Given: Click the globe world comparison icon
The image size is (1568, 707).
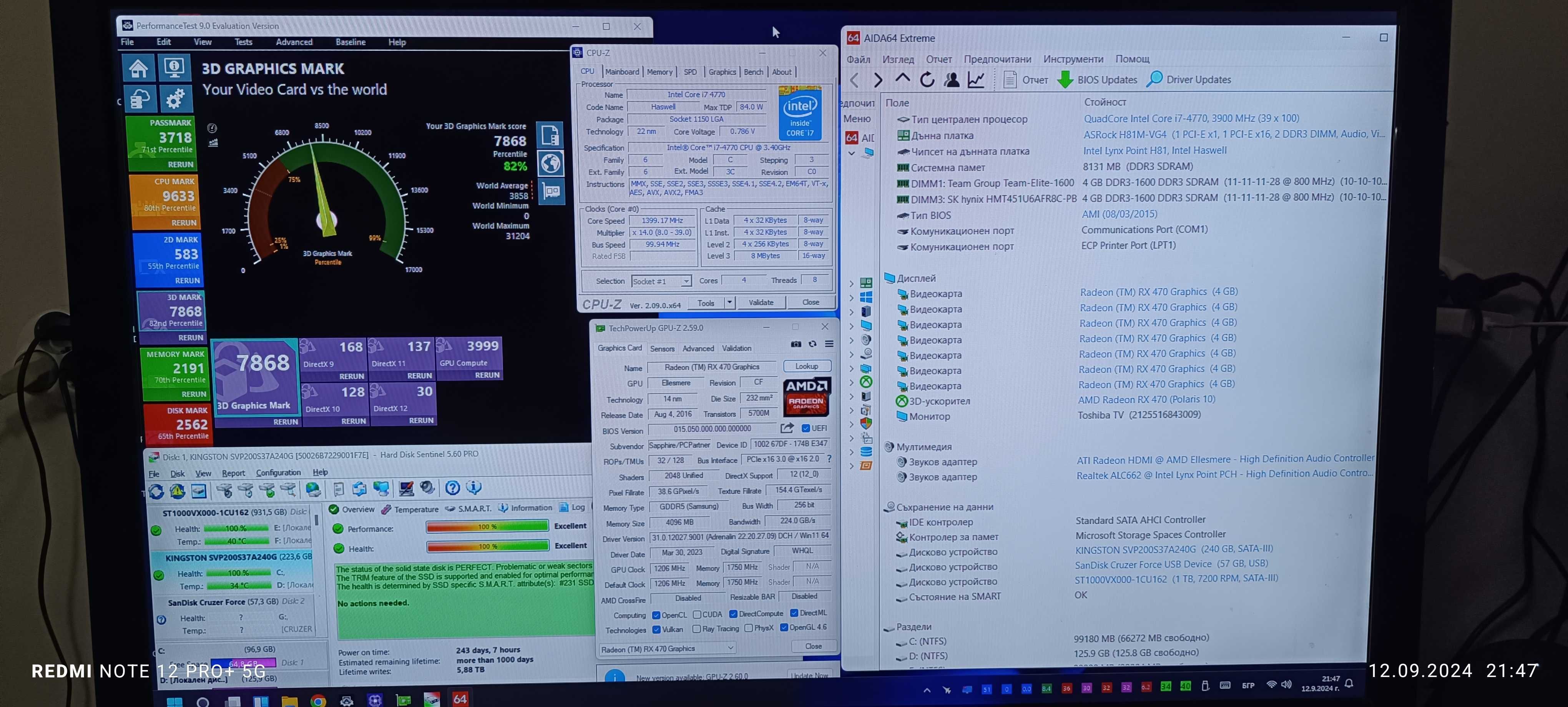Looking at the screenshot, I should pyautogui.click(x=550, y=163).
